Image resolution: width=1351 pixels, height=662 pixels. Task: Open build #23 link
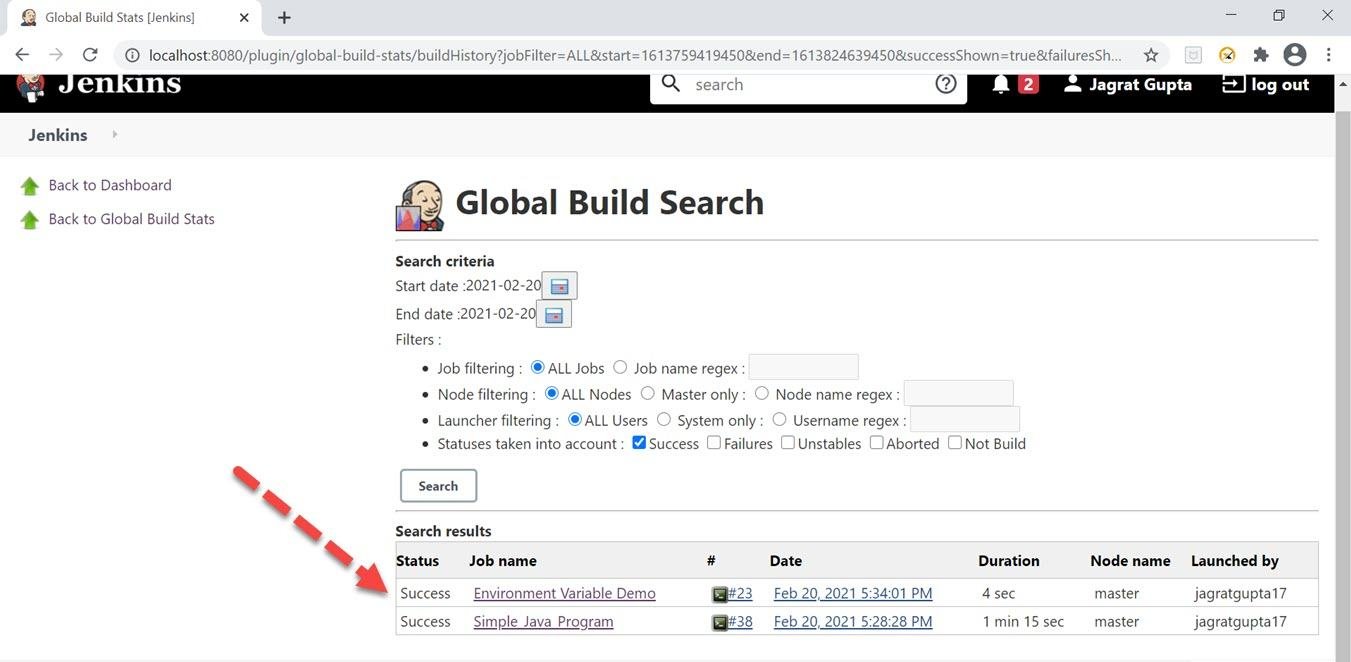[x=740, y=593]
